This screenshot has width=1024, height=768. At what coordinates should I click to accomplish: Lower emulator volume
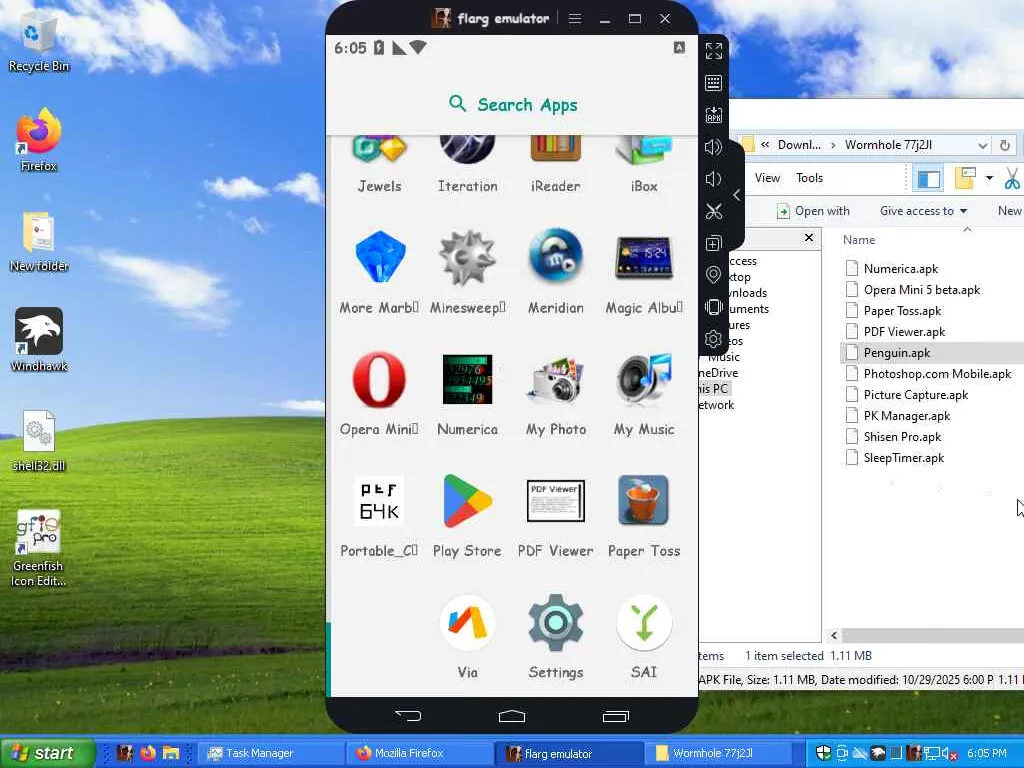pyautogui.click(x=714, y=179)
